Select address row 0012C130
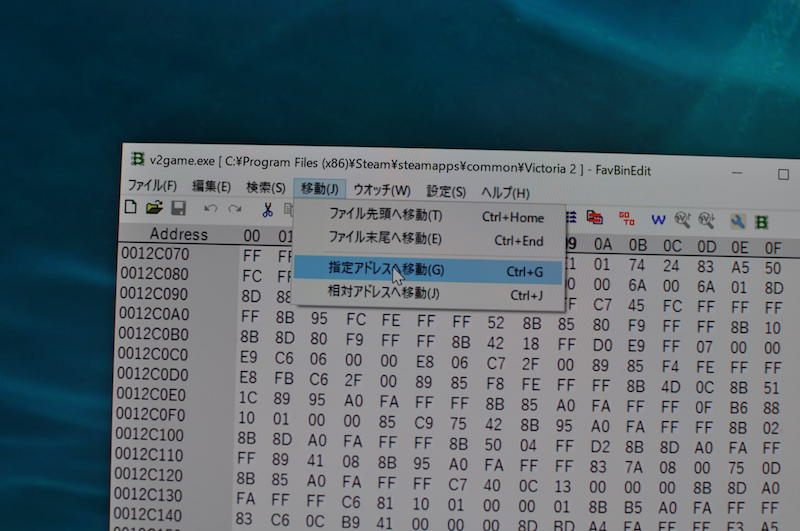The height and width of the screenshot is (531, 800). pyautogui.click(x=148, y=495)
